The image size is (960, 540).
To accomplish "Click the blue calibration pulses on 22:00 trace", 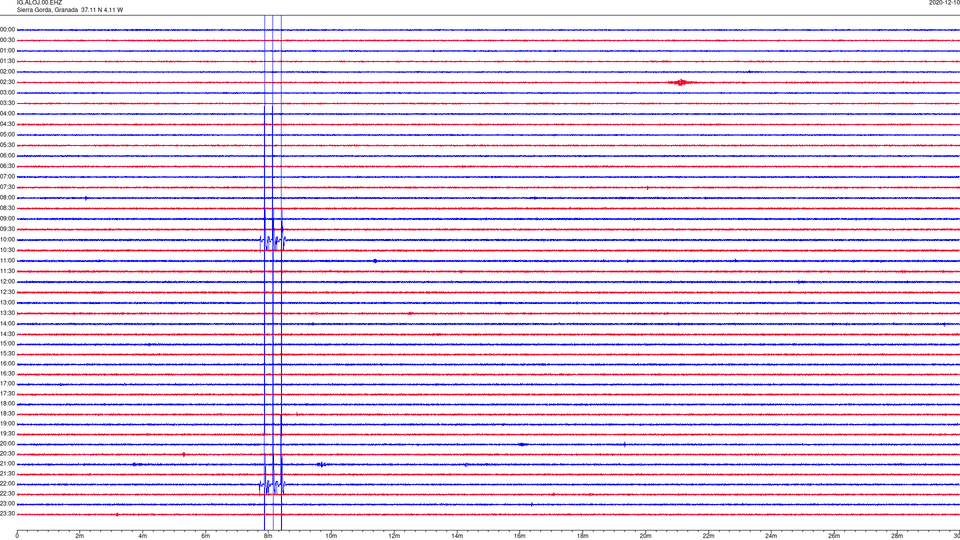I will pyautogui.click(x=272, y=487).
